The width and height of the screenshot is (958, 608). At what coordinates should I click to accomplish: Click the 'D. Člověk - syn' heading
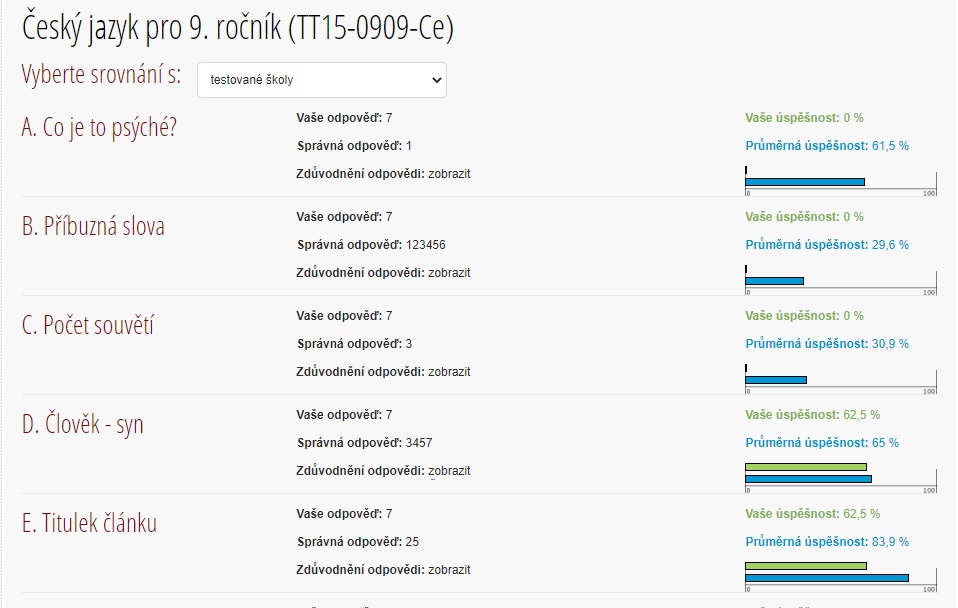point(83,425)
